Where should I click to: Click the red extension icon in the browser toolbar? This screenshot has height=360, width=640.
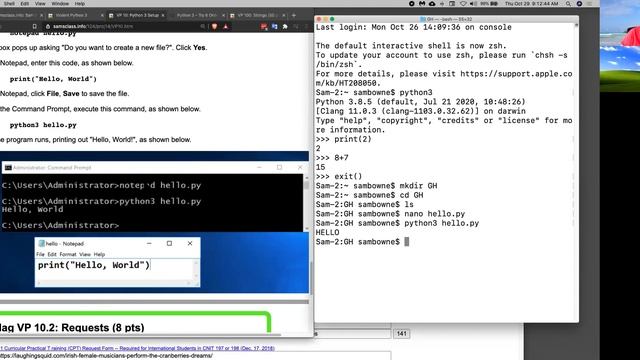(x=264, y=26)
